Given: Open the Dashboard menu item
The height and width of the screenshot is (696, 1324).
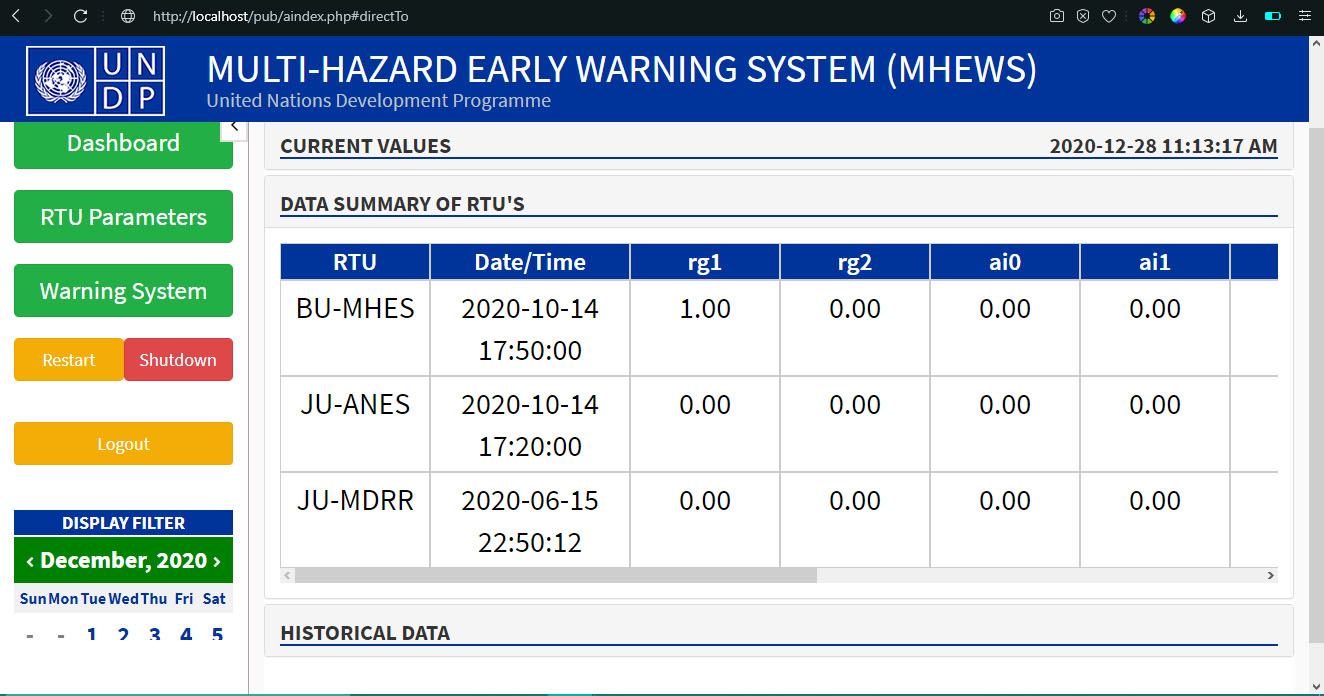Looking at the screenshot, I should 123,144.
